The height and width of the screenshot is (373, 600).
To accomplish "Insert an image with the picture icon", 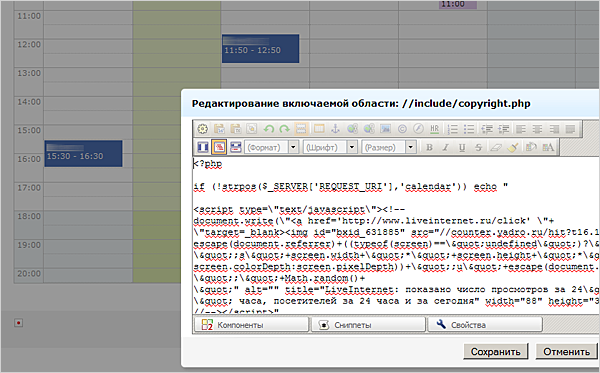I will click(385, 129).
